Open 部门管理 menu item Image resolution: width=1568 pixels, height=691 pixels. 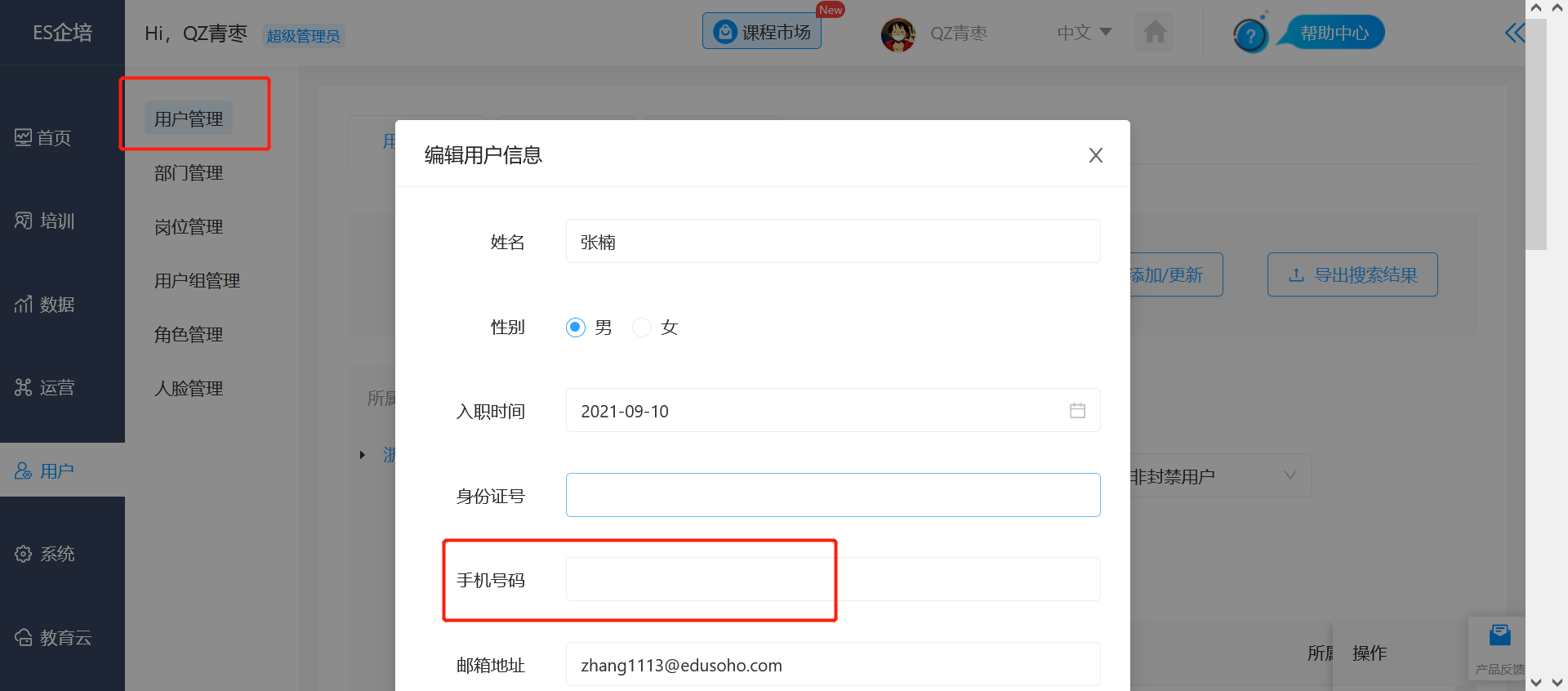coord(189,173)
